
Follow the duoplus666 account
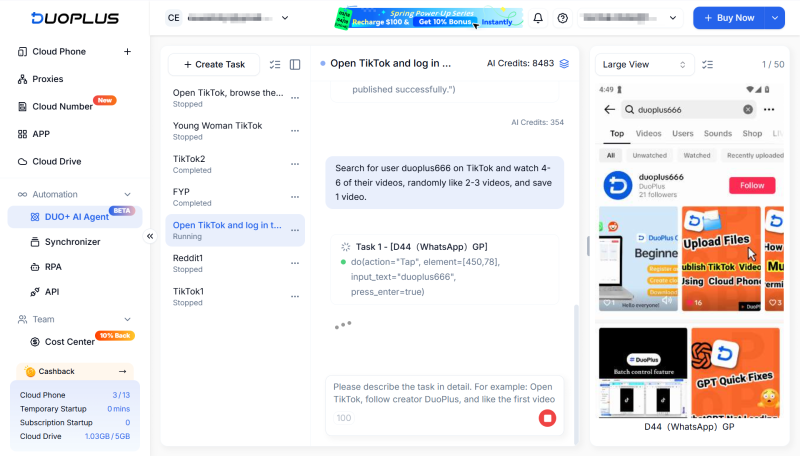click(x=752, y=185)
